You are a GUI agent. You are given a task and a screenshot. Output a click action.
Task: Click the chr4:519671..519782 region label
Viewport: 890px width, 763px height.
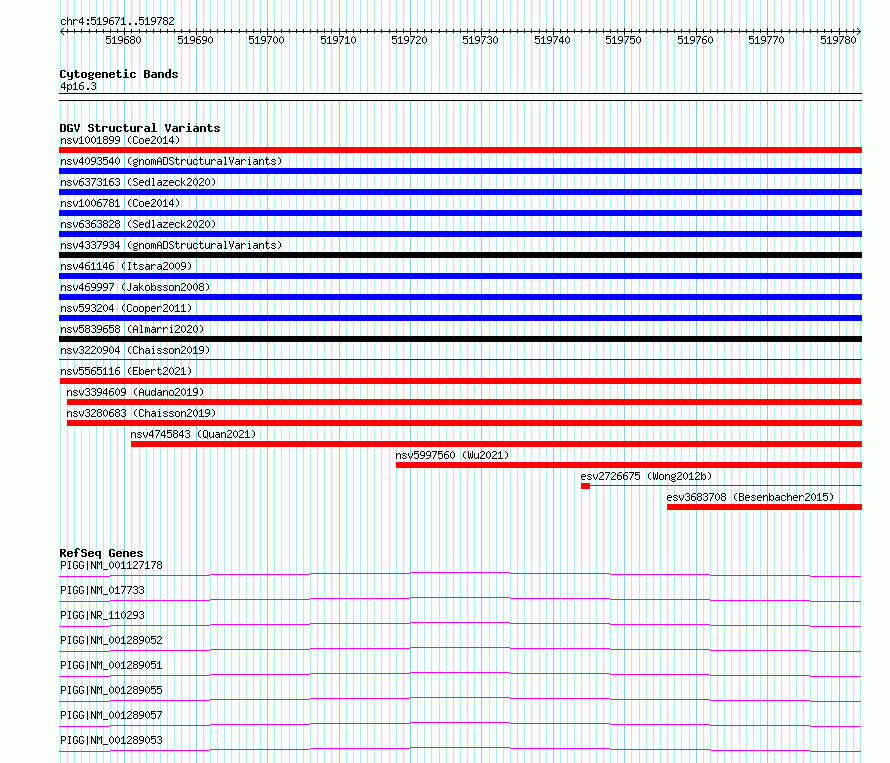(x=117, y=22)
